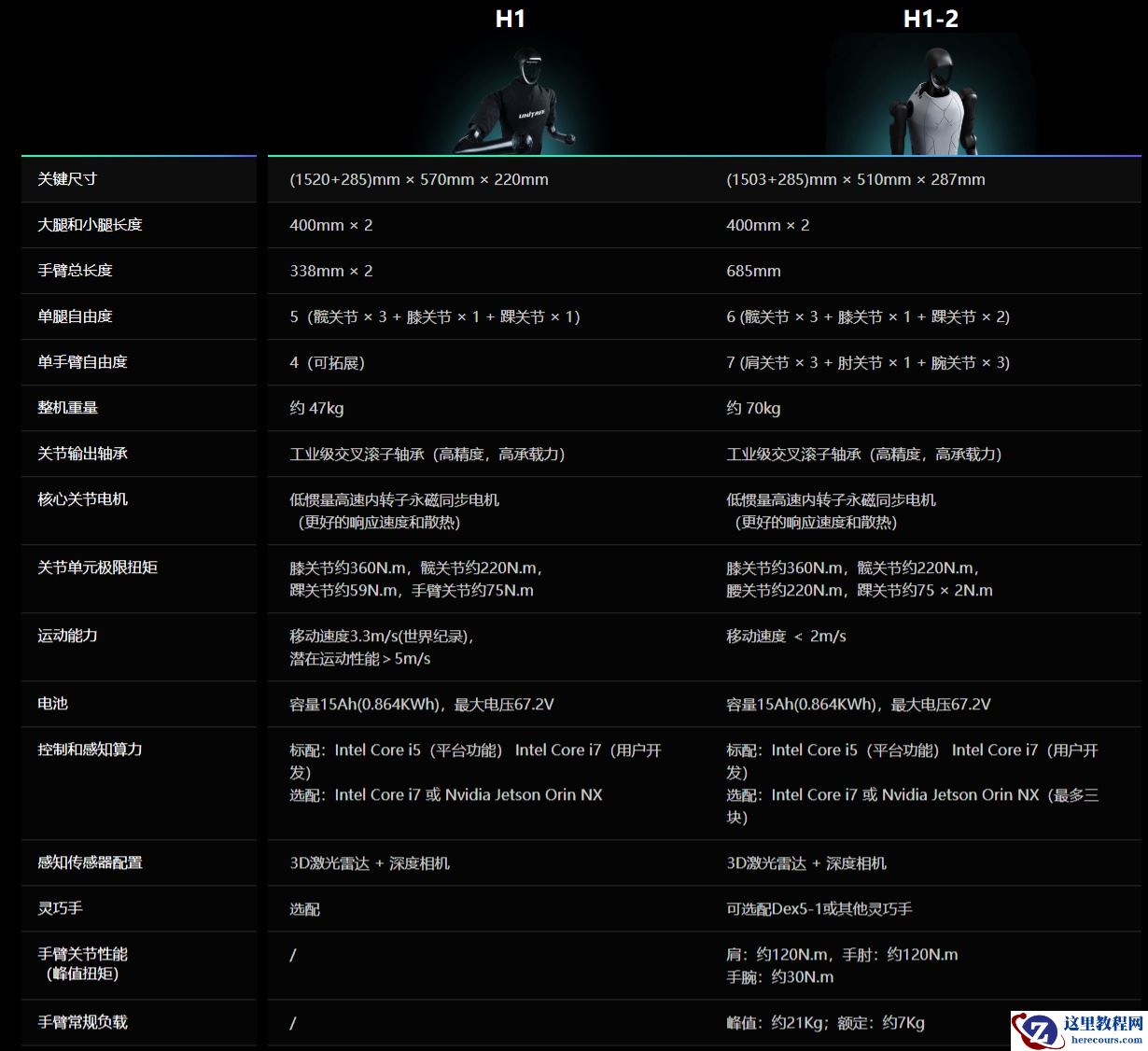
Task: Select H1-2 dimensions (1503+285)mm × 510mm × 287mm
Action: 856,179
